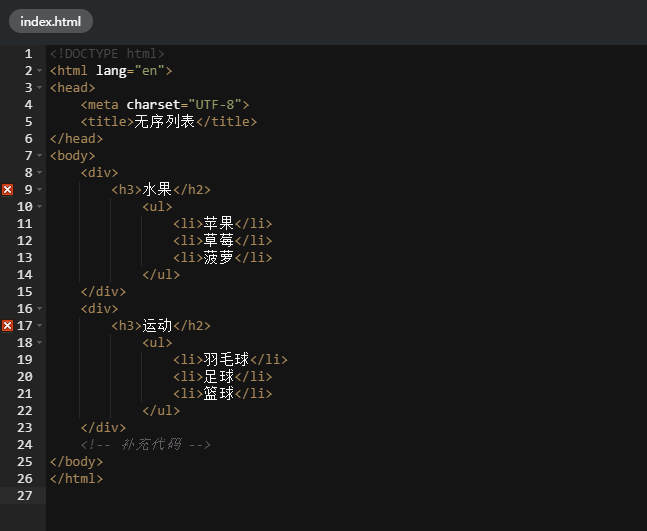Image resolution: width=647 pixels, height=531 pixels.
Task: Collapse the head section on line 3
Action: click(40, 87)
